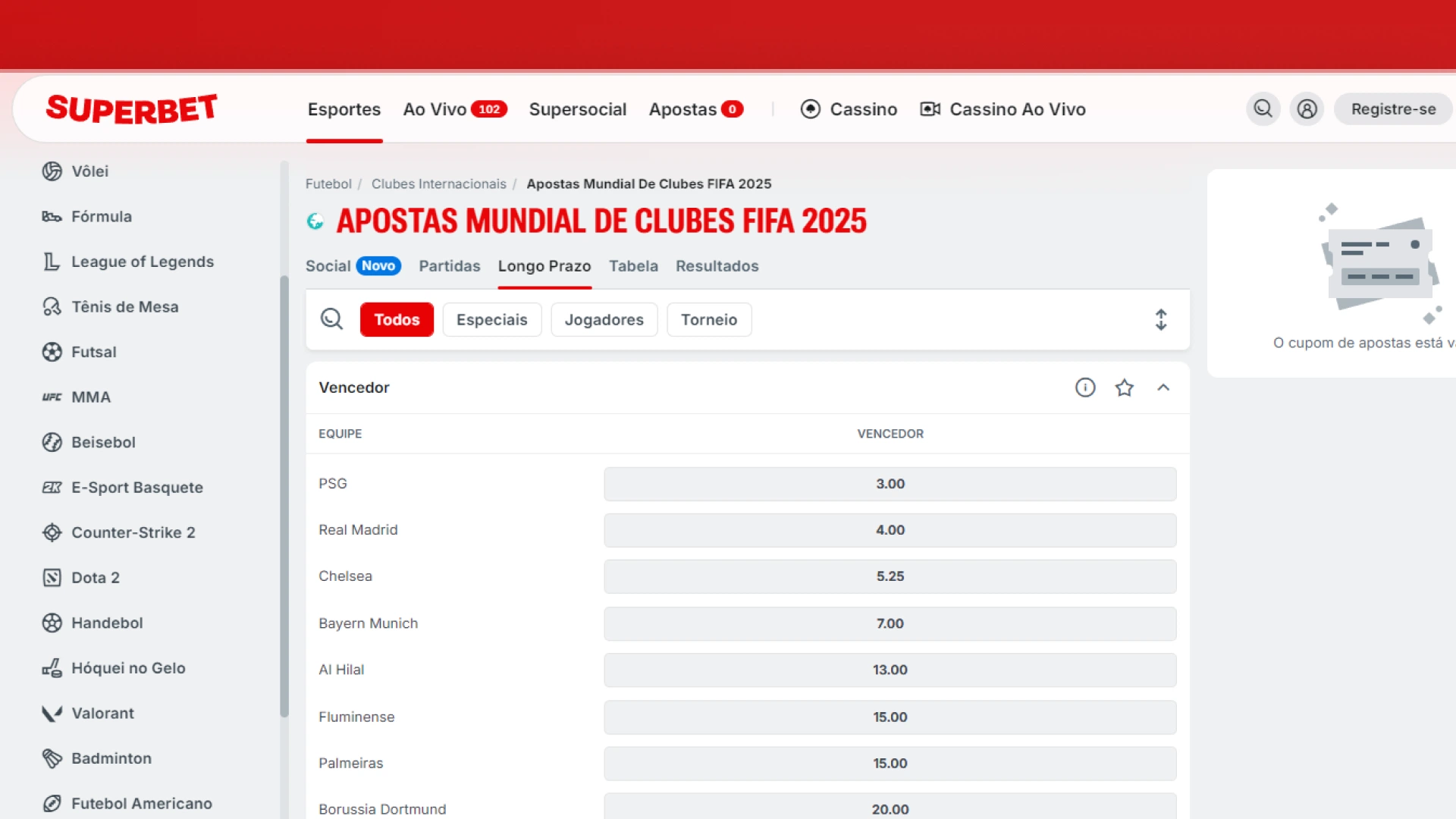Open the Supersocial navigation tab
The width and height of the screenshot is (1456, 819).
(x=578, y=109)
